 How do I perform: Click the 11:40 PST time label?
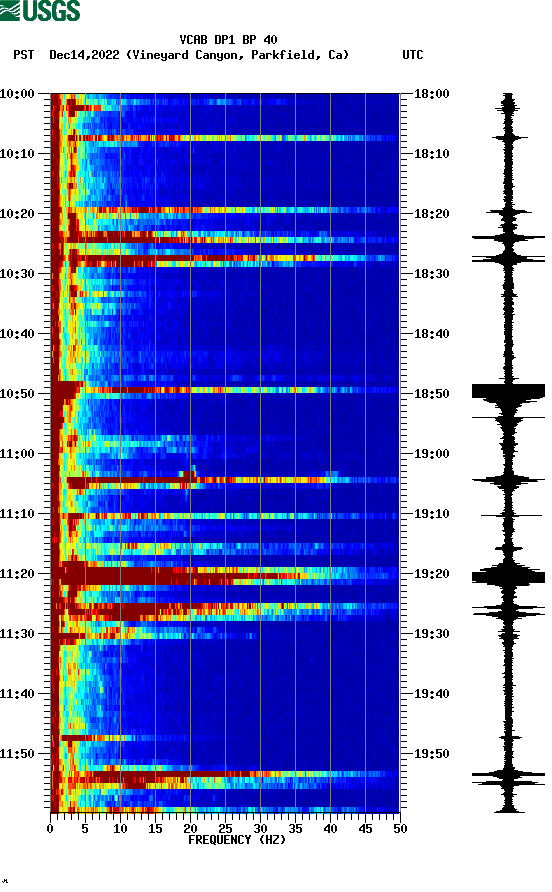[x=17, y=694]
